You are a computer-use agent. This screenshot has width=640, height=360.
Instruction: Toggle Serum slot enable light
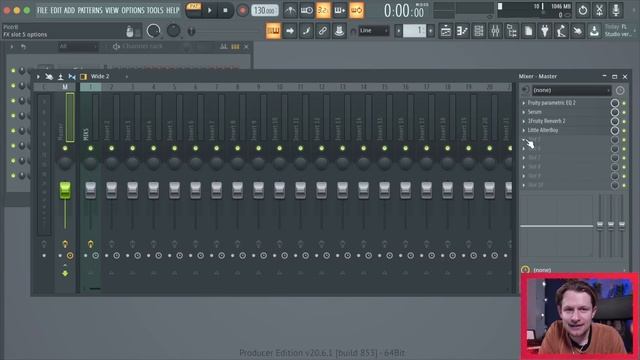[x=624, y=112]
